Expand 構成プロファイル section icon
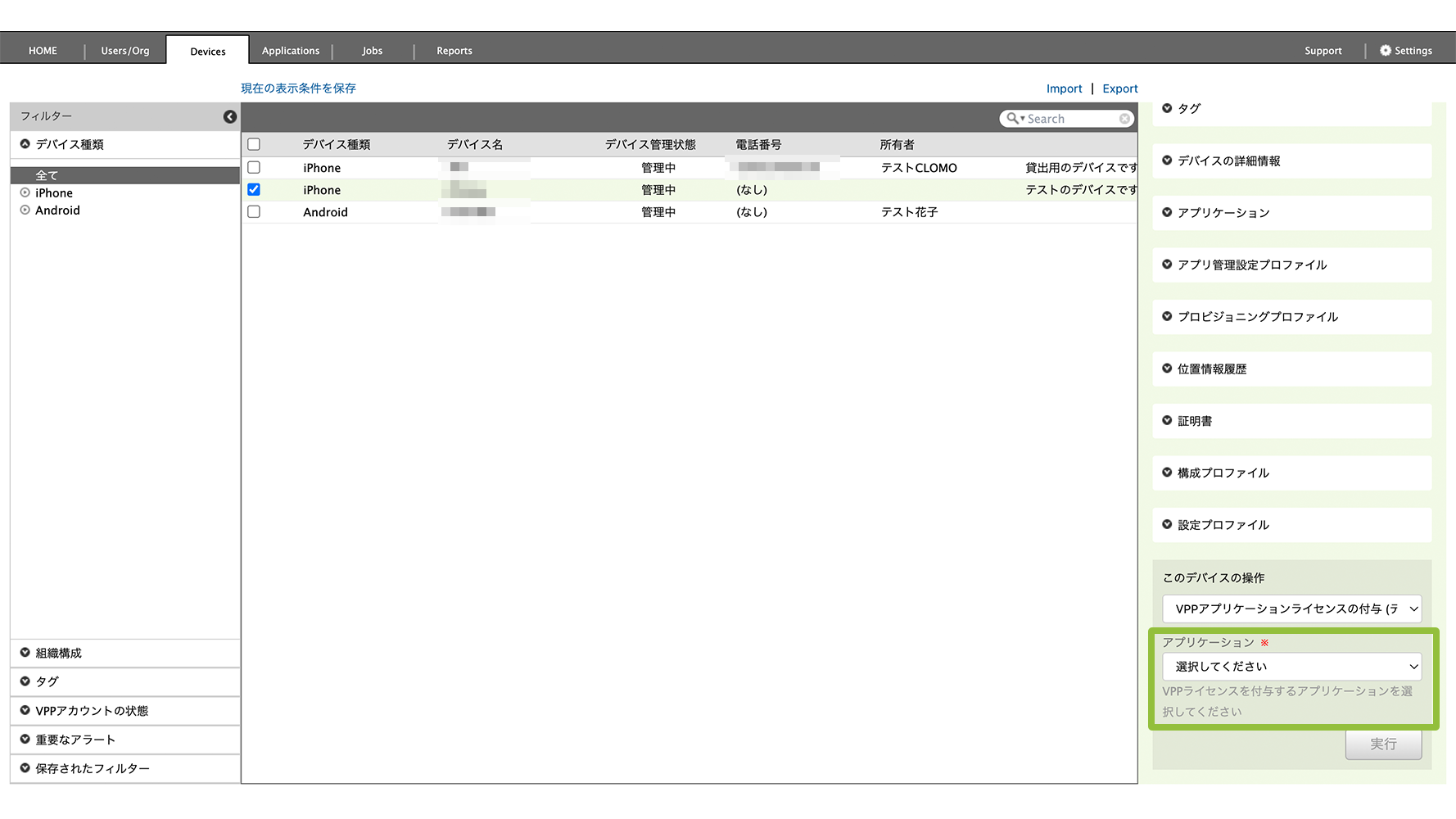This screenshot has height=819, width=1456. pyautogui.click(x=1168, y=473)
